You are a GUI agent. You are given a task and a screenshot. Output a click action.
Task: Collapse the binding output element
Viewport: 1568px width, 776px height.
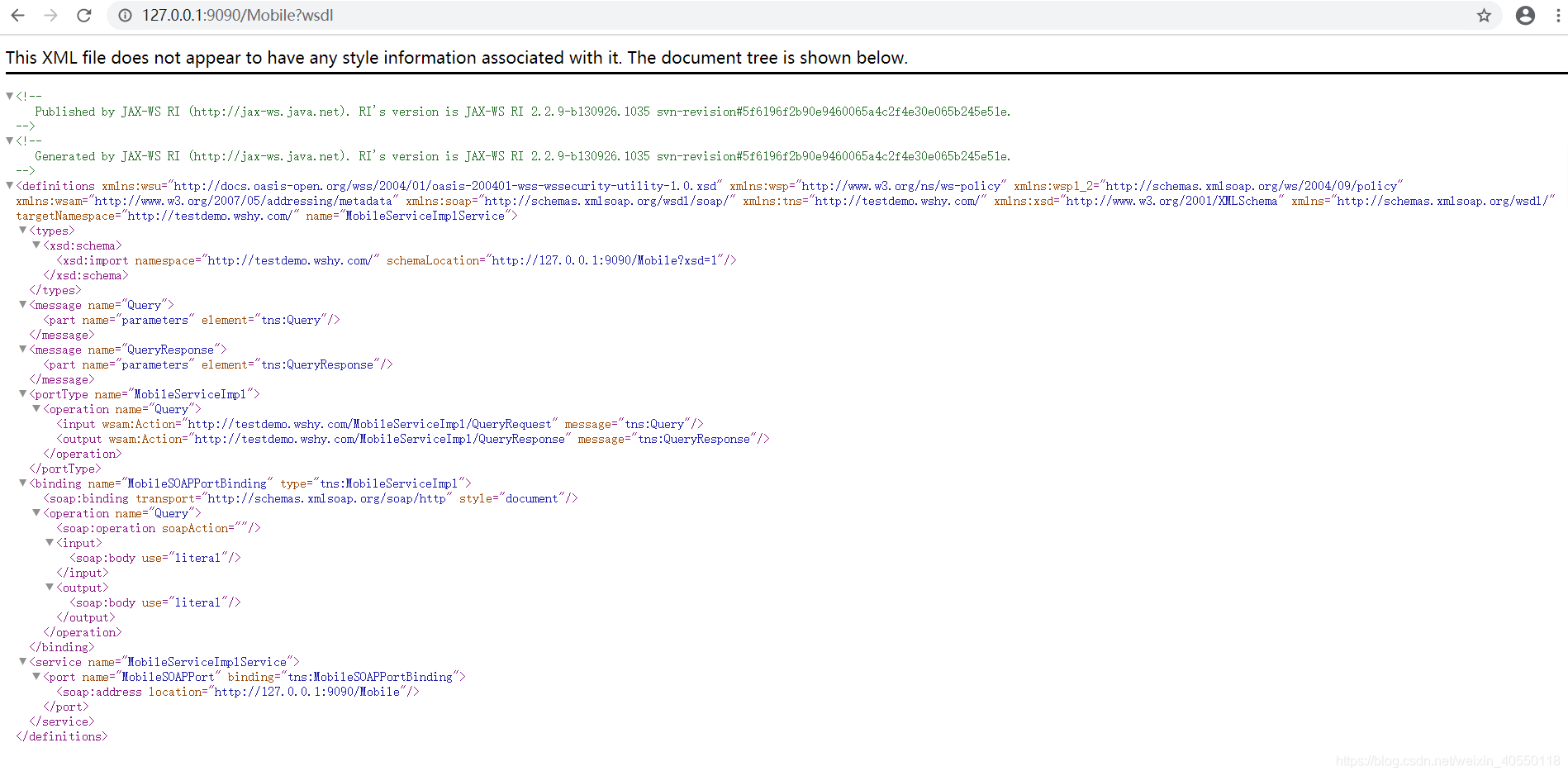pyautogui.click(x=50, y=587)
